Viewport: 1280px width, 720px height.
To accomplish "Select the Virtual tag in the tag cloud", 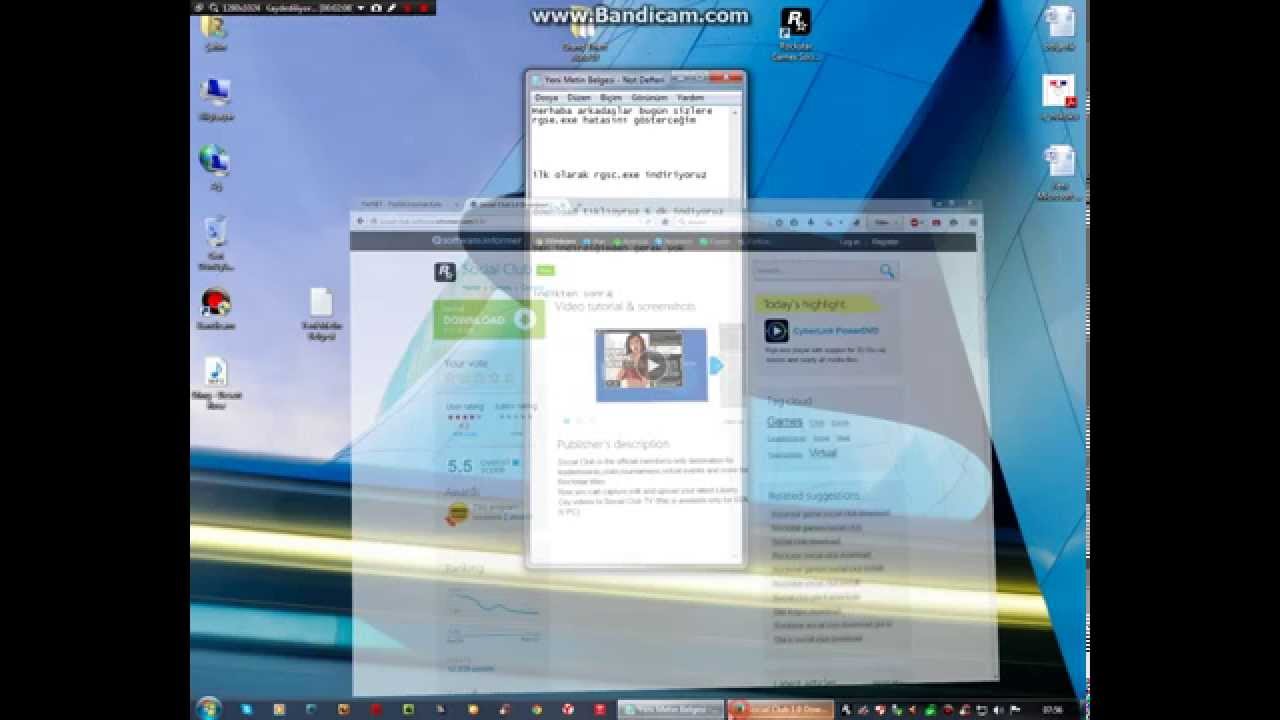I will pos(823,453).
